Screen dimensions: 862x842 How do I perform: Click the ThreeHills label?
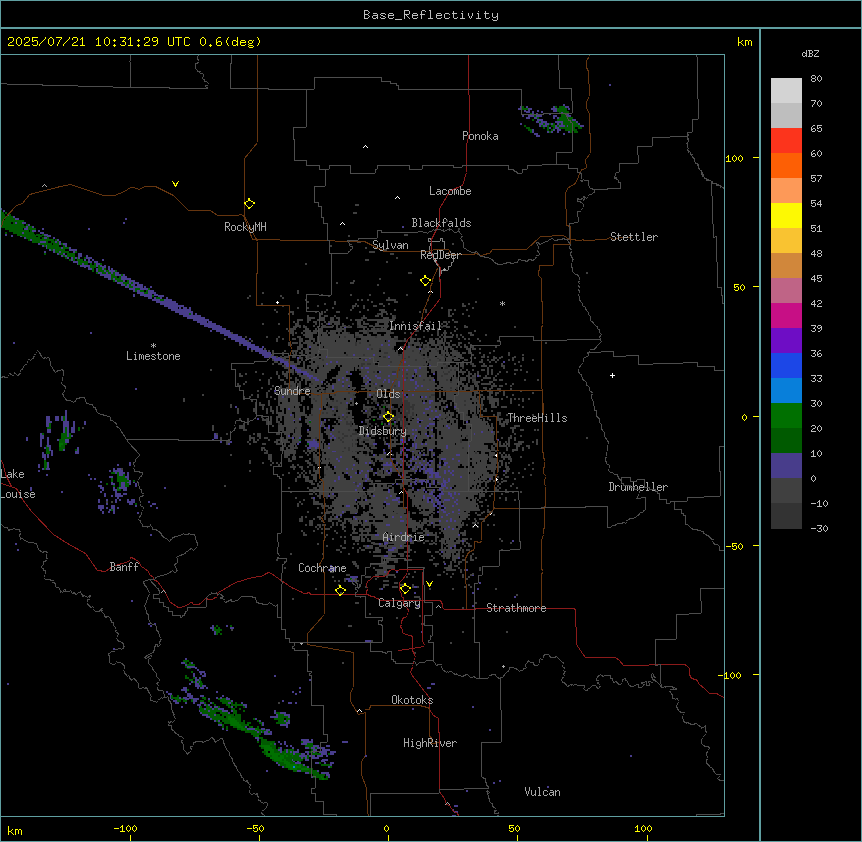[x=537, y=418]
